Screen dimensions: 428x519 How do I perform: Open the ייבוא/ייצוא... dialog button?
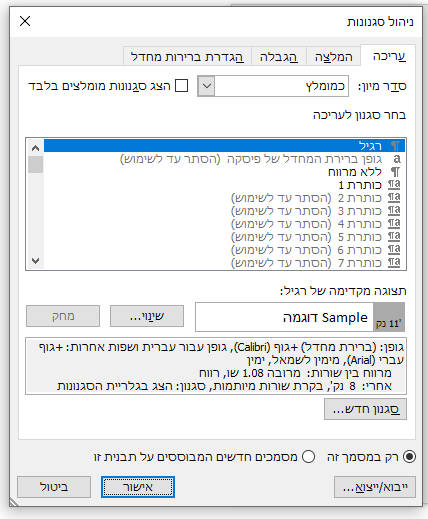coord(375,487)
